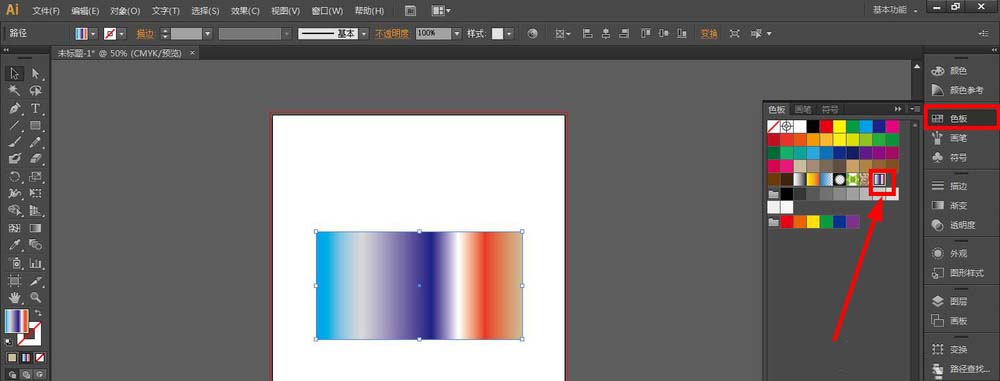Select the Rectangle tool
The image size is (1000, 381).
[36, 126]
